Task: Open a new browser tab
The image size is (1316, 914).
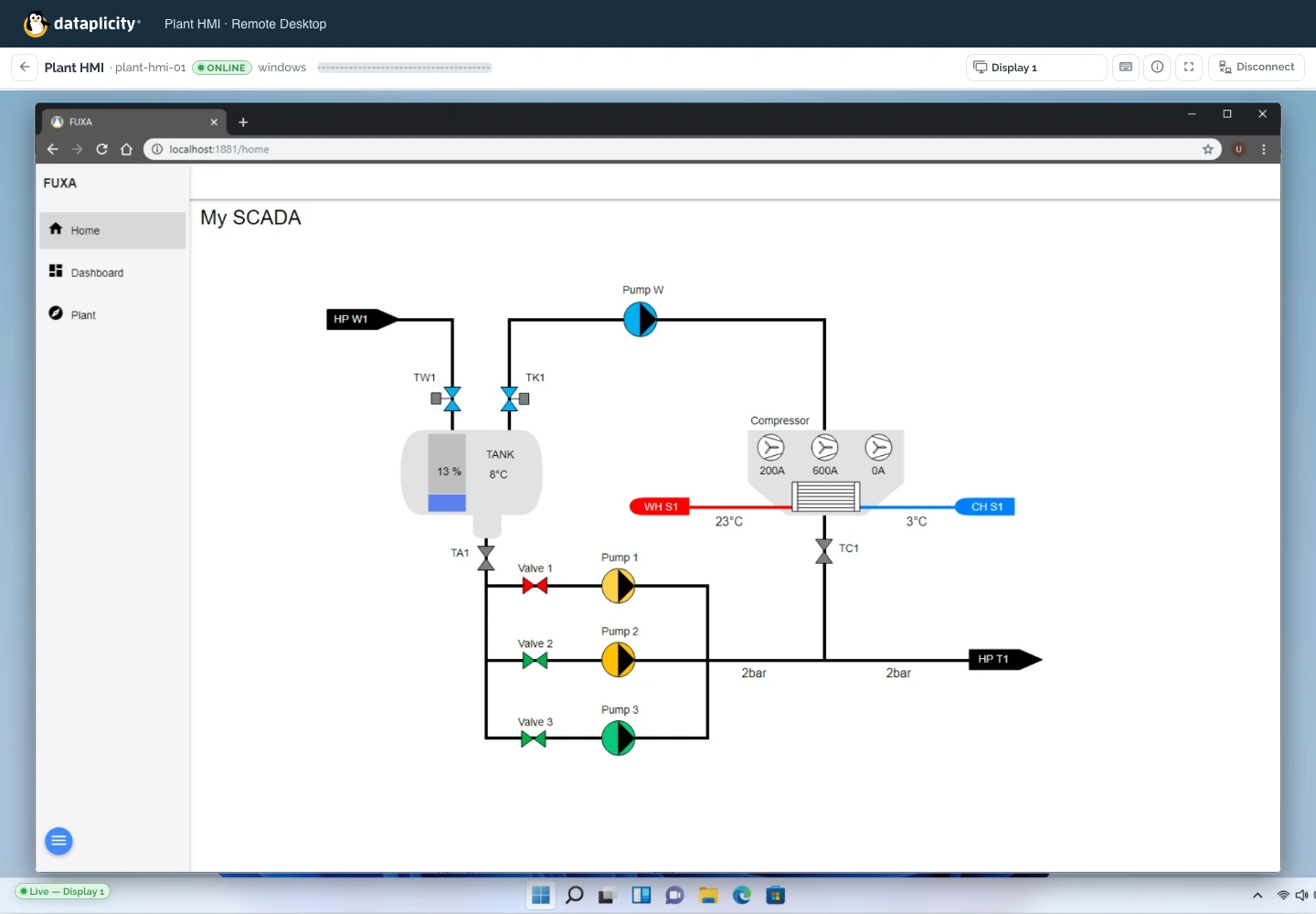Action: [243, 122]
